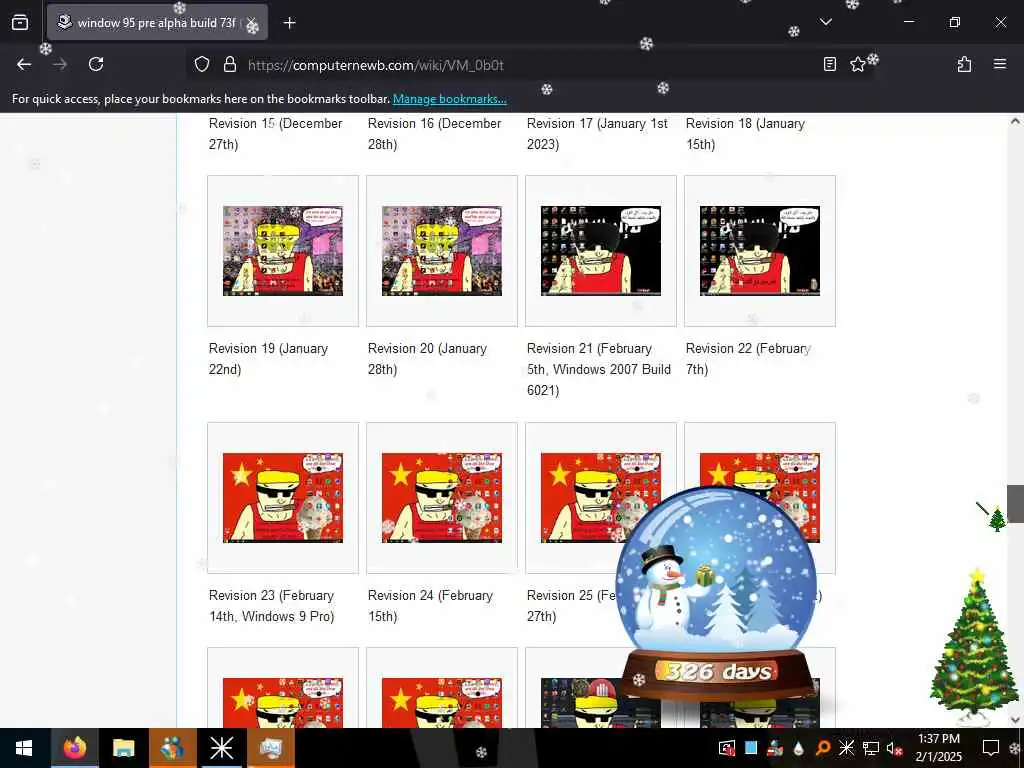Bookmark this page with the star
This screenshot has width=1024, height=768.
tap(857, 64)
